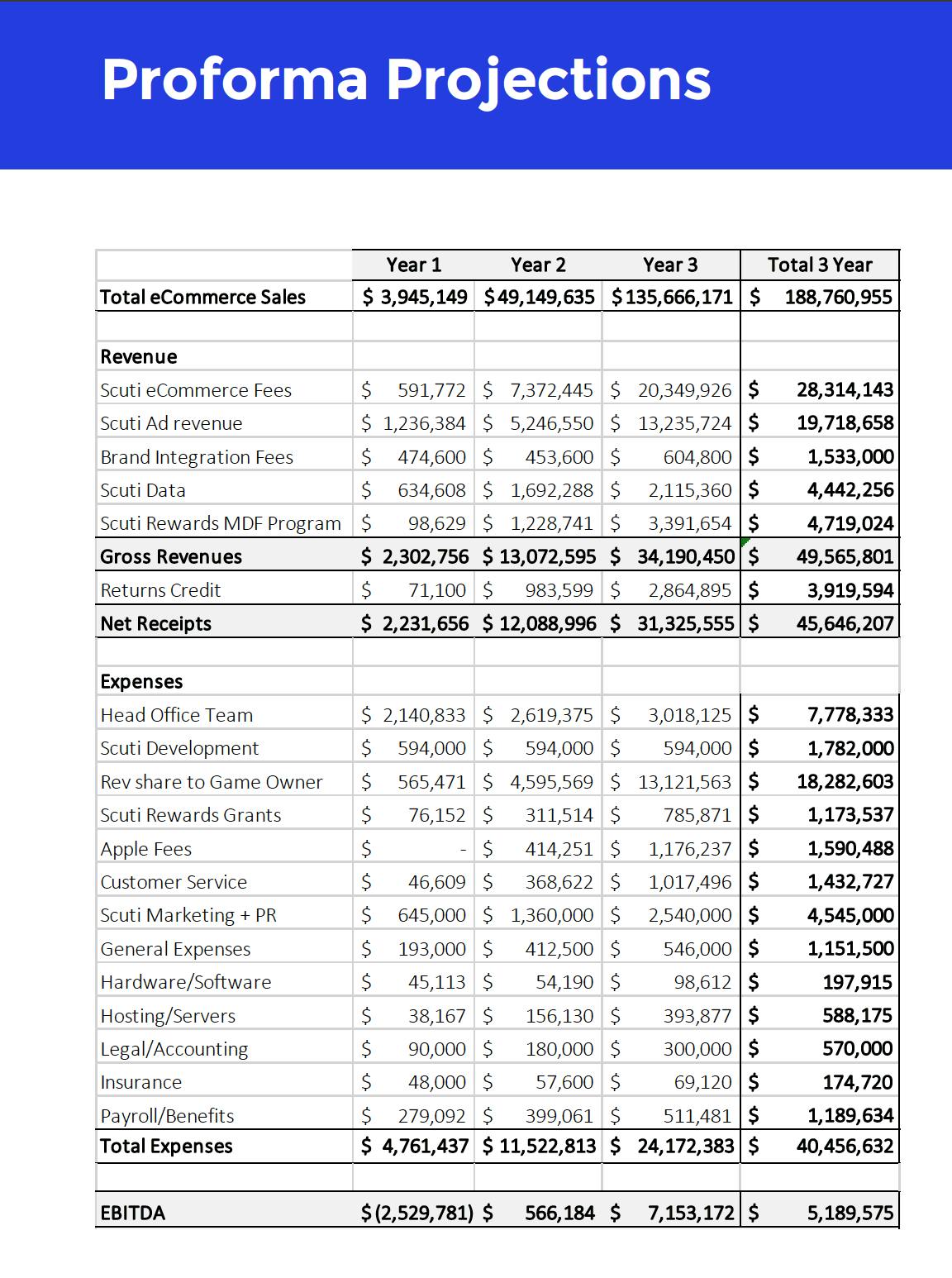Select the Hardware/Software row label
Image resolution: width=952 pixels, height=1278 pixels.
pos(186,982)
